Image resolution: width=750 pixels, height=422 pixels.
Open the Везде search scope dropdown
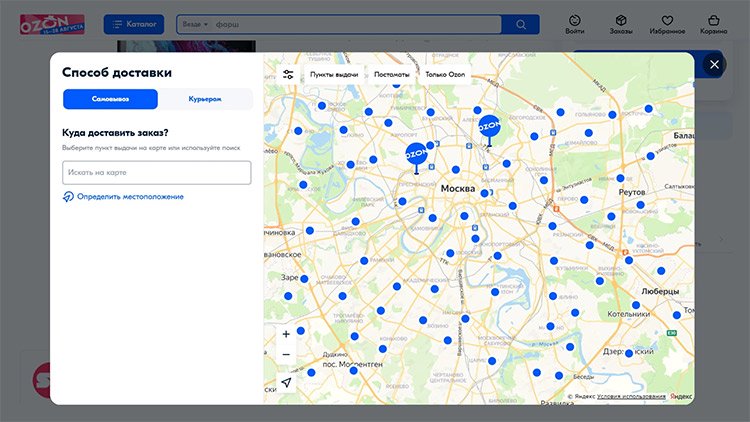pos(195,24)
